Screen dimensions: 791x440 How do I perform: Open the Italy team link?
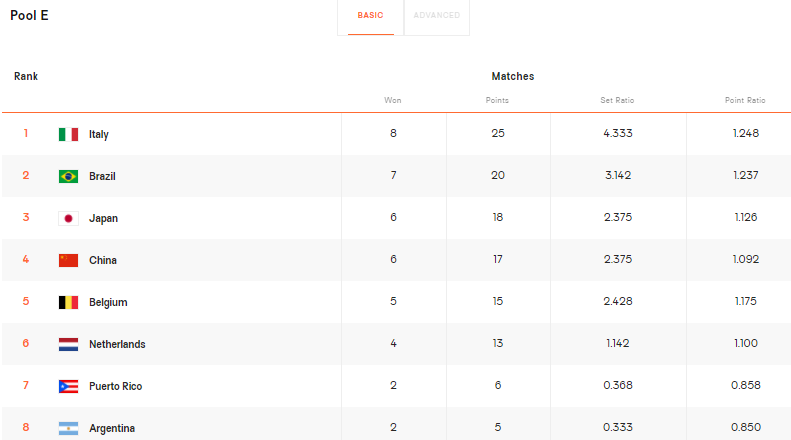pyautogui.click(x=99, y=134)
